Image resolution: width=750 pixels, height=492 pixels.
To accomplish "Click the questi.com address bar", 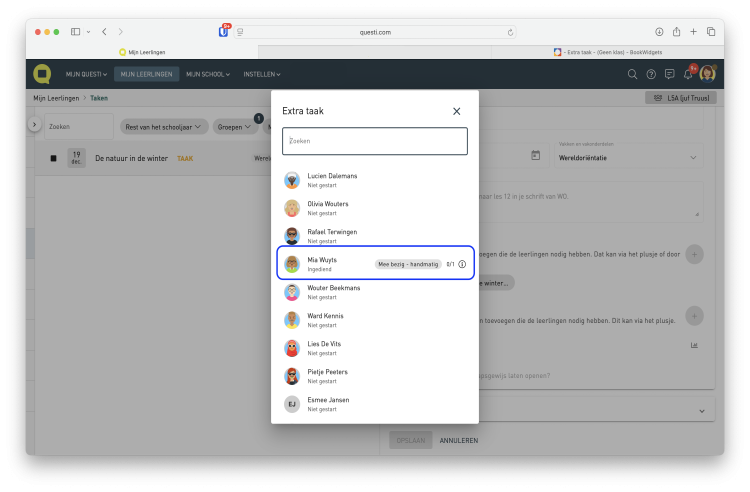I will [x=375, y=32].
